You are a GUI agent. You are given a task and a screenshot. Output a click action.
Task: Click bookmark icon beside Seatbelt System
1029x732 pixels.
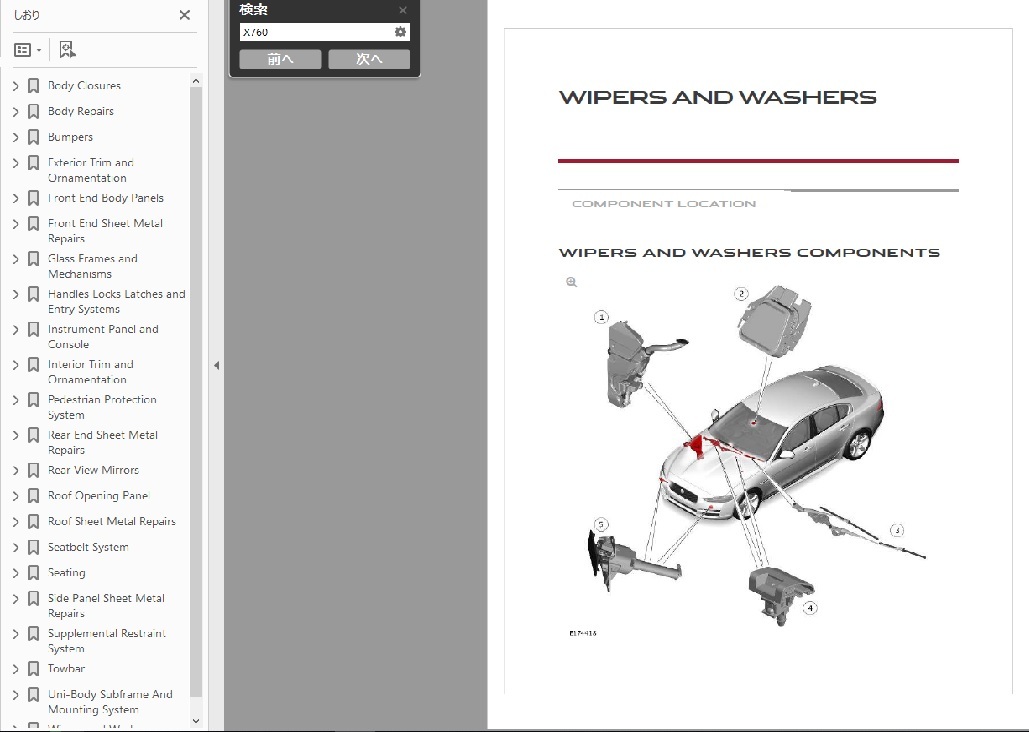[x=33, y=548]
